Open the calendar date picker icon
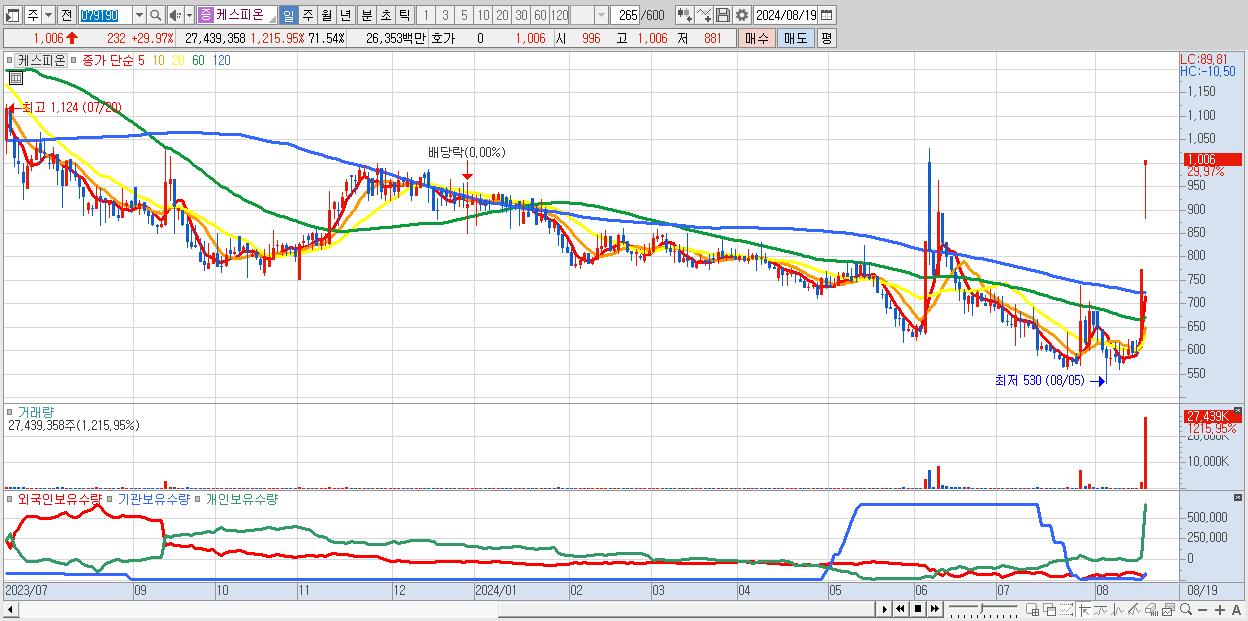The image size is (1248, 621). 827,15
